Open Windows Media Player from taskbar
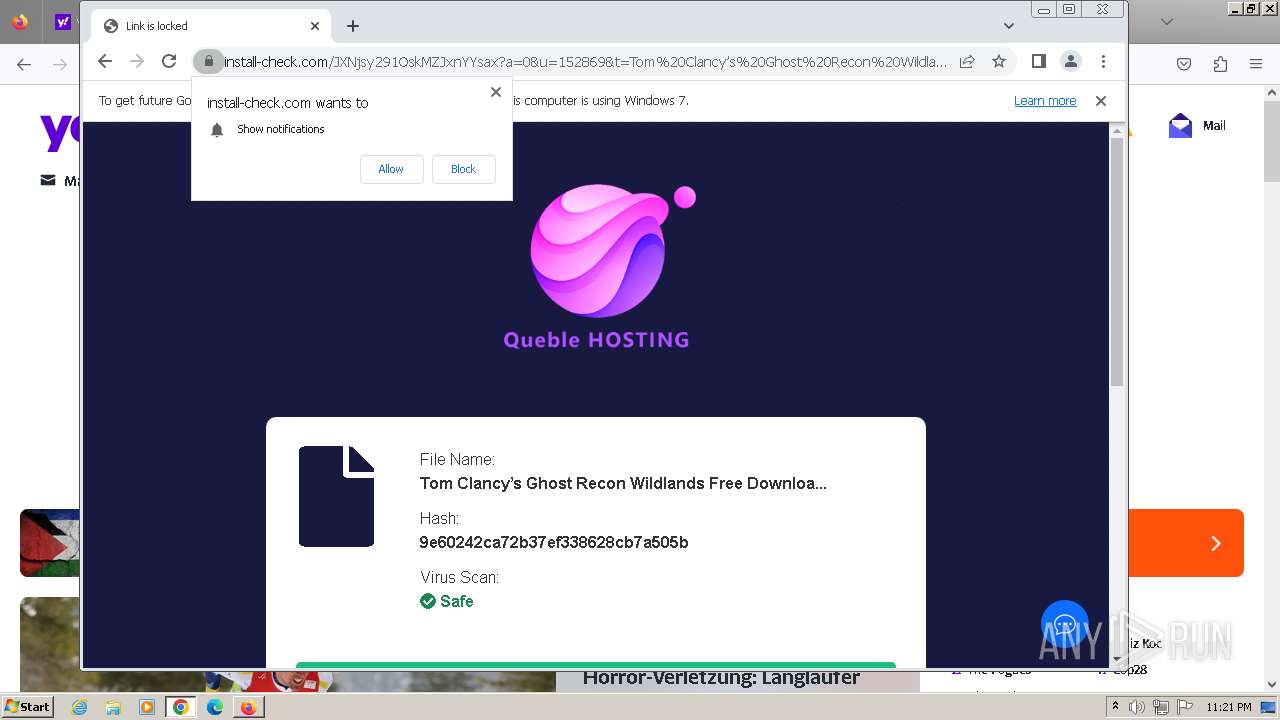The height and width of the screenshot is (720, 1280). pyautogui.click(x=147, y=707)
